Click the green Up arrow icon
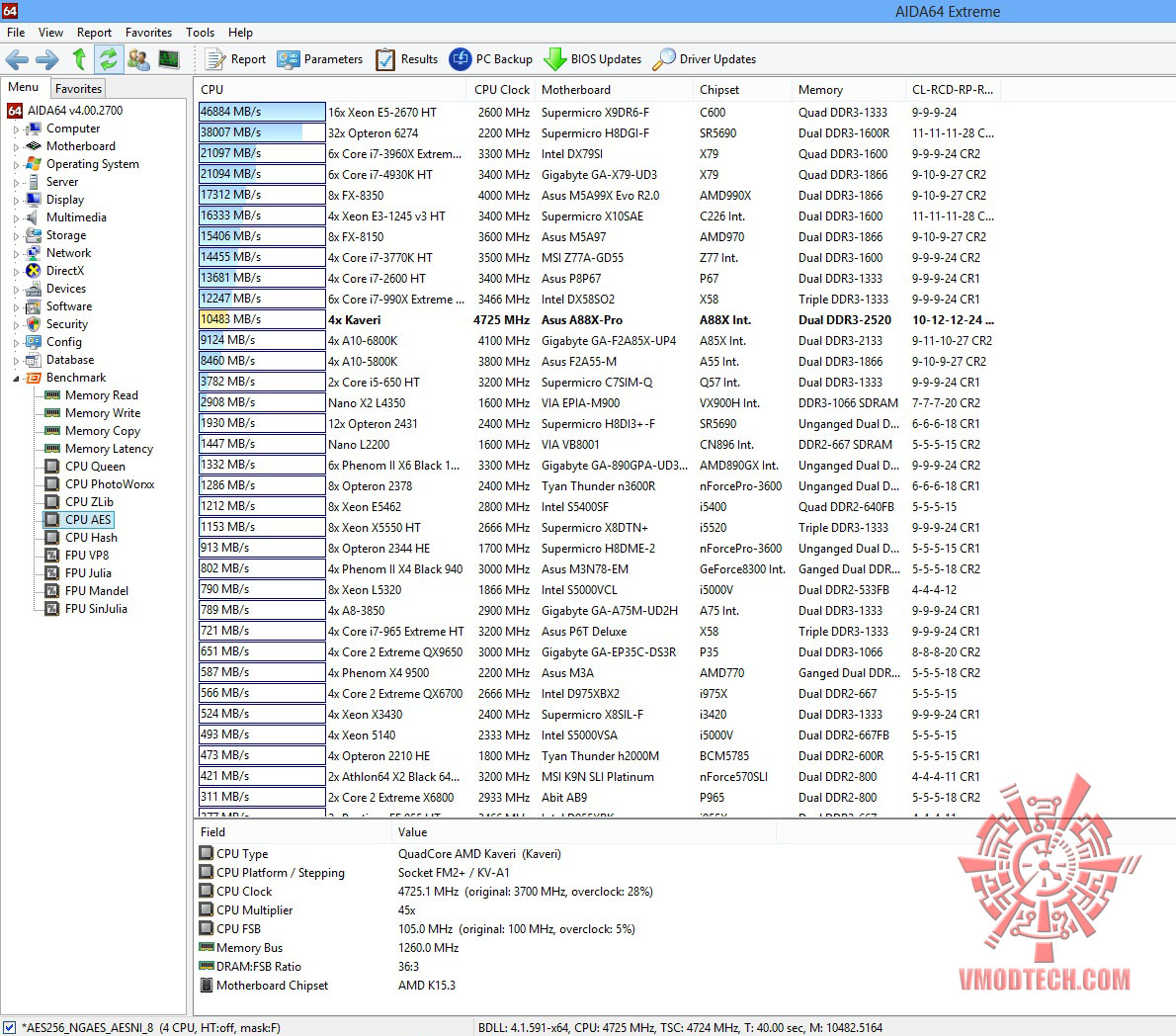 point(79,59)
